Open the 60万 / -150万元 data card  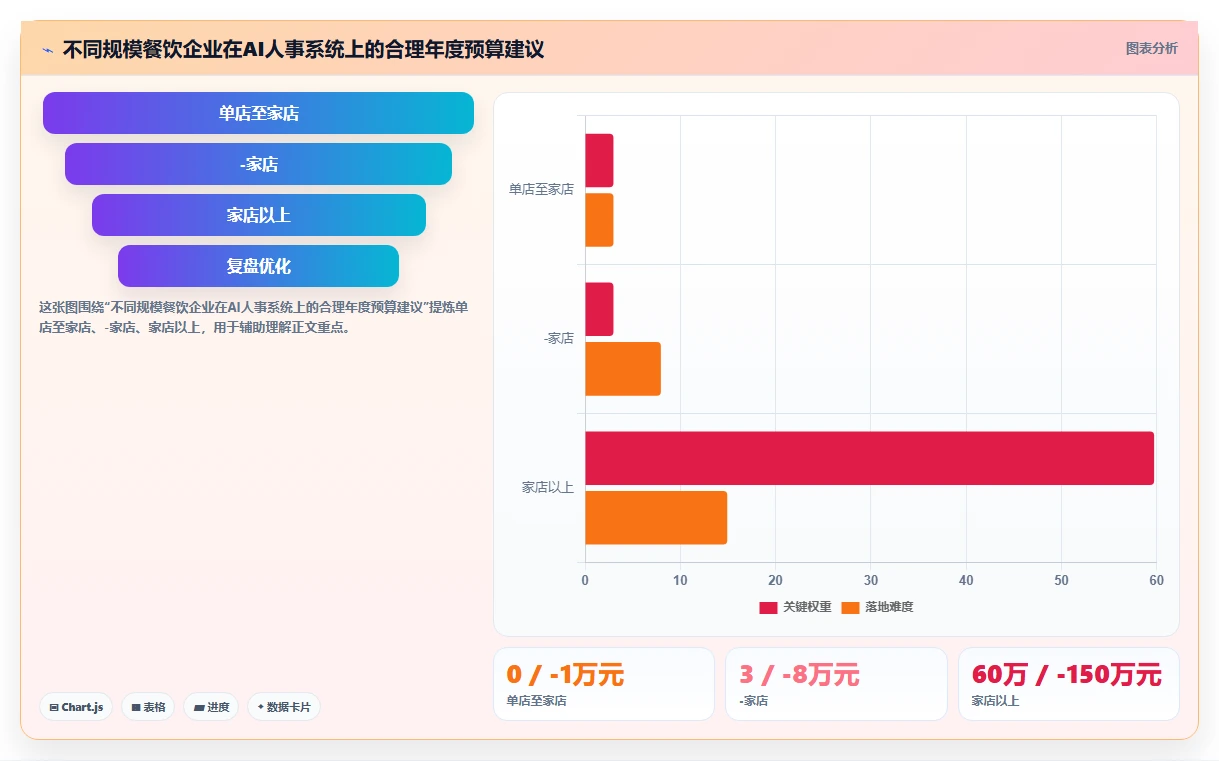tap(1068, 684)
